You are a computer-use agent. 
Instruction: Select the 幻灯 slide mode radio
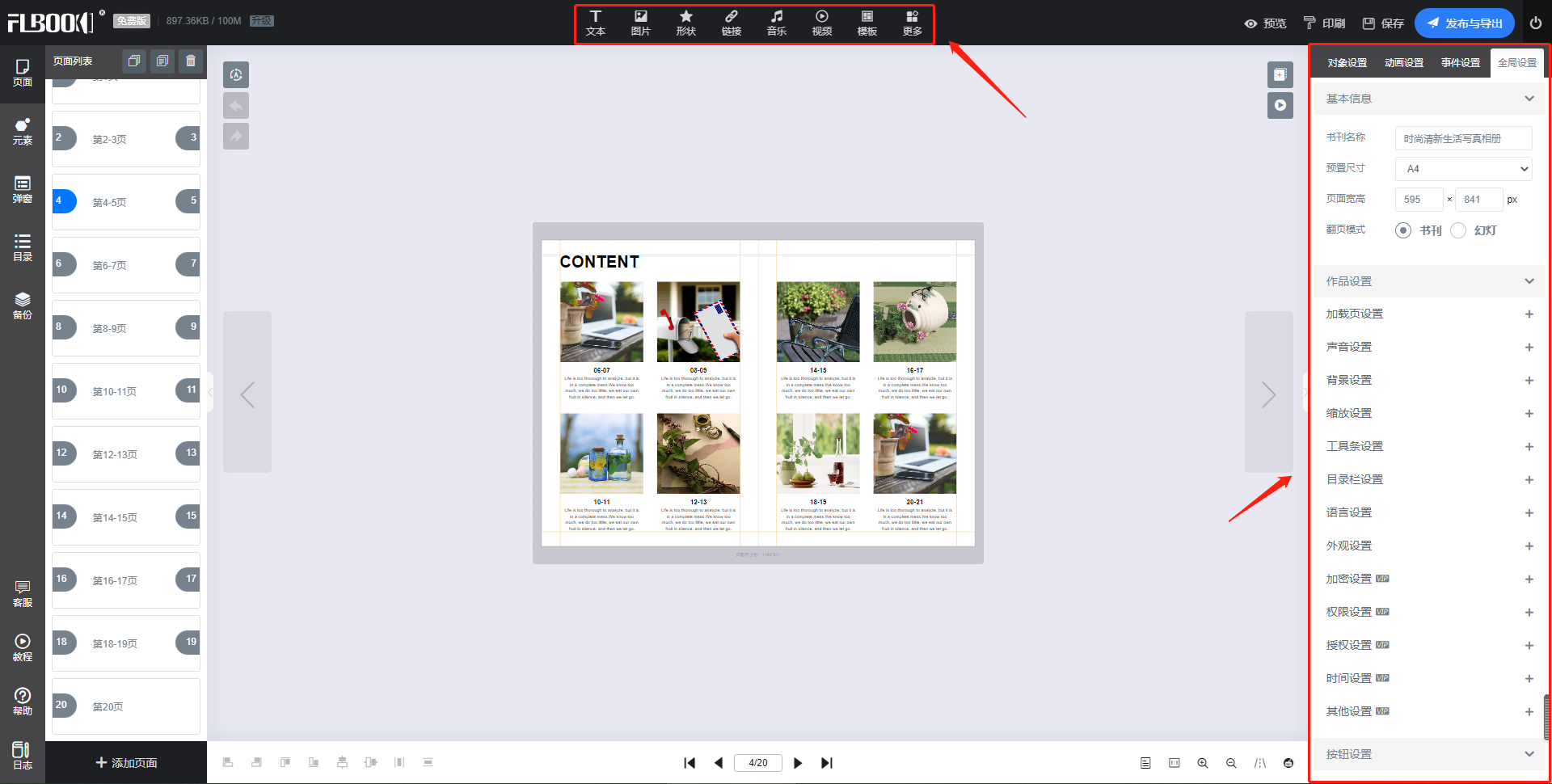click(1458, 230)
